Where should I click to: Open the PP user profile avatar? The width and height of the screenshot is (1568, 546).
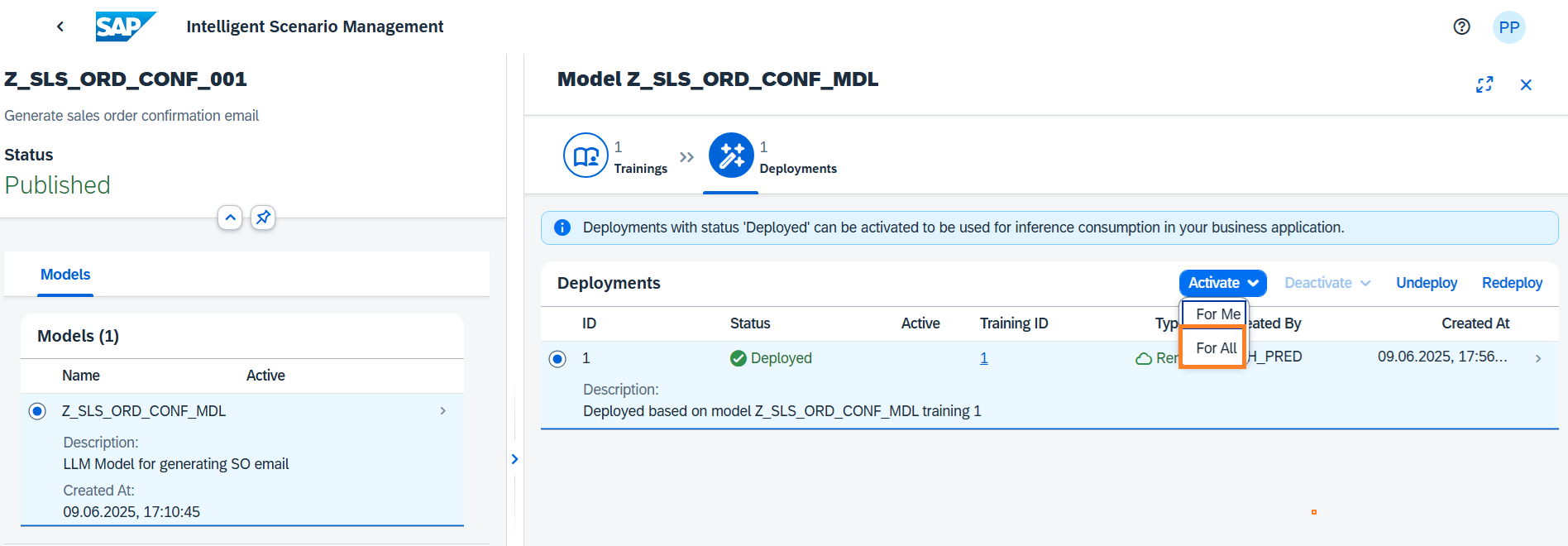click(x=1508, y=27)
